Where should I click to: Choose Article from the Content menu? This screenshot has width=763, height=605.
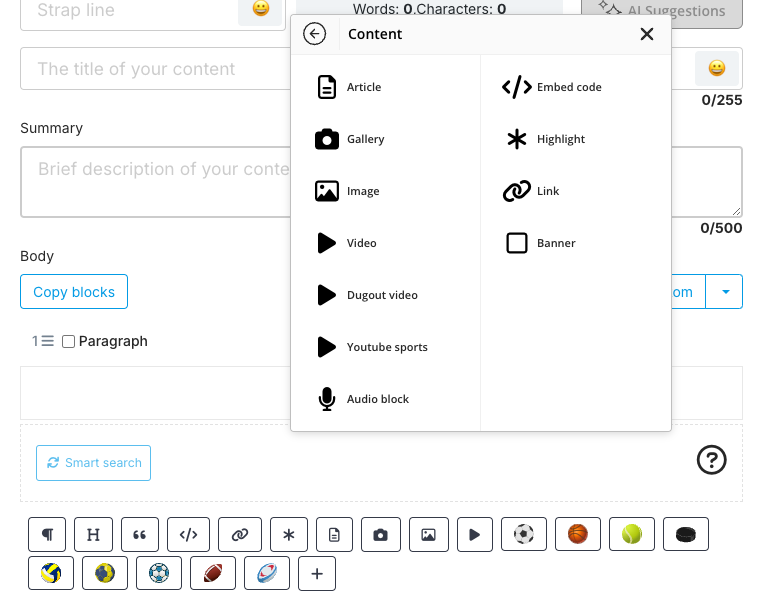(x=348, y=87)
